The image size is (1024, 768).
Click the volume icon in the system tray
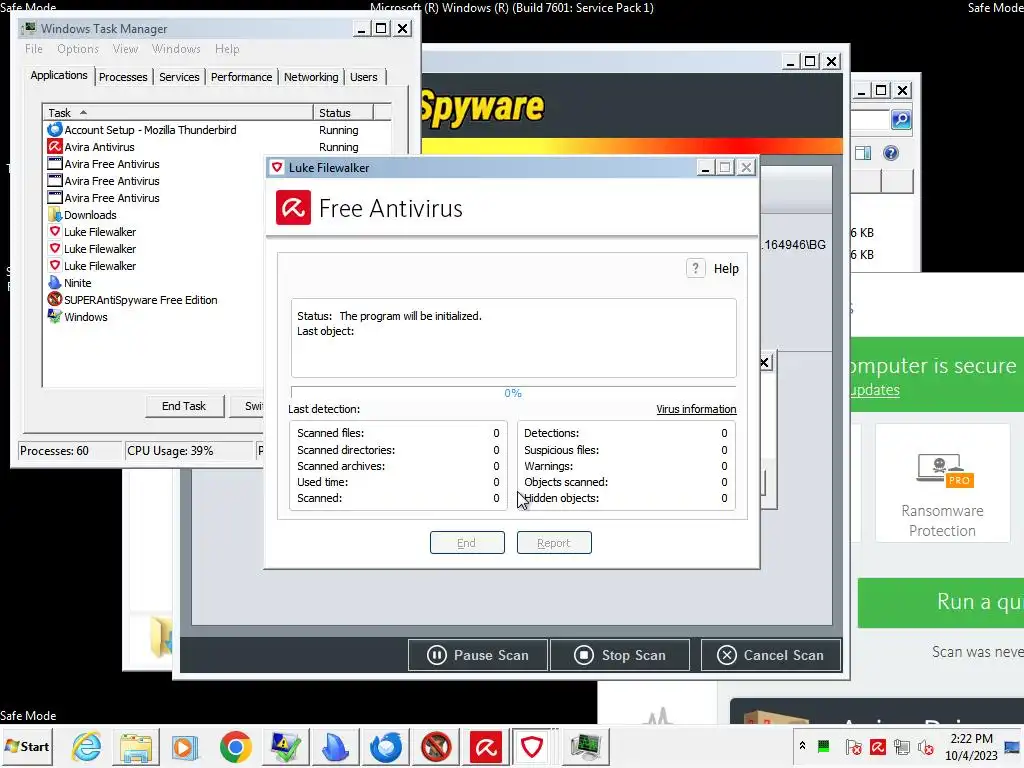click(x=925, y=746)
